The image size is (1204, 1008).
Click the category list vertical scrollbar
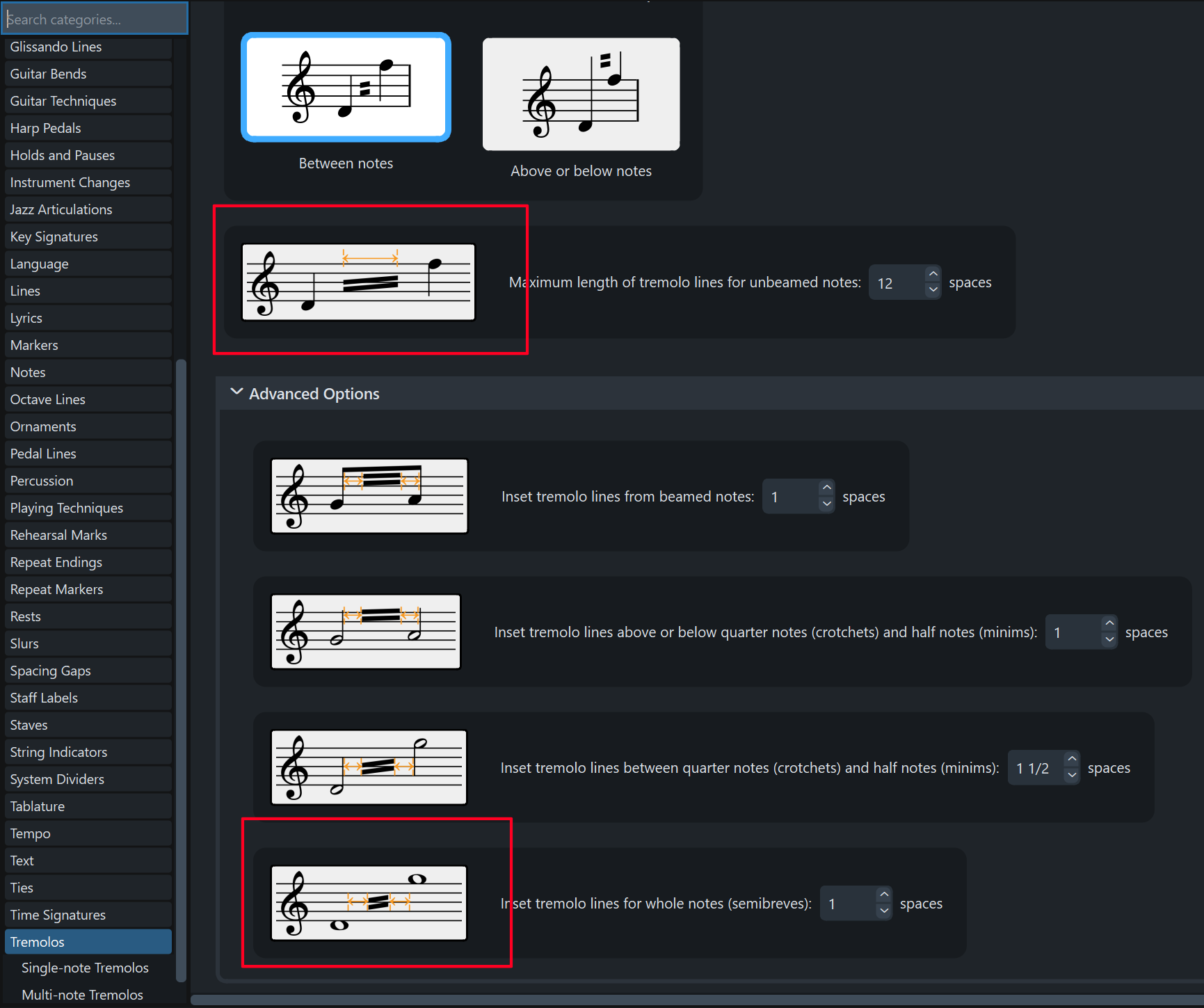(181, 671)
